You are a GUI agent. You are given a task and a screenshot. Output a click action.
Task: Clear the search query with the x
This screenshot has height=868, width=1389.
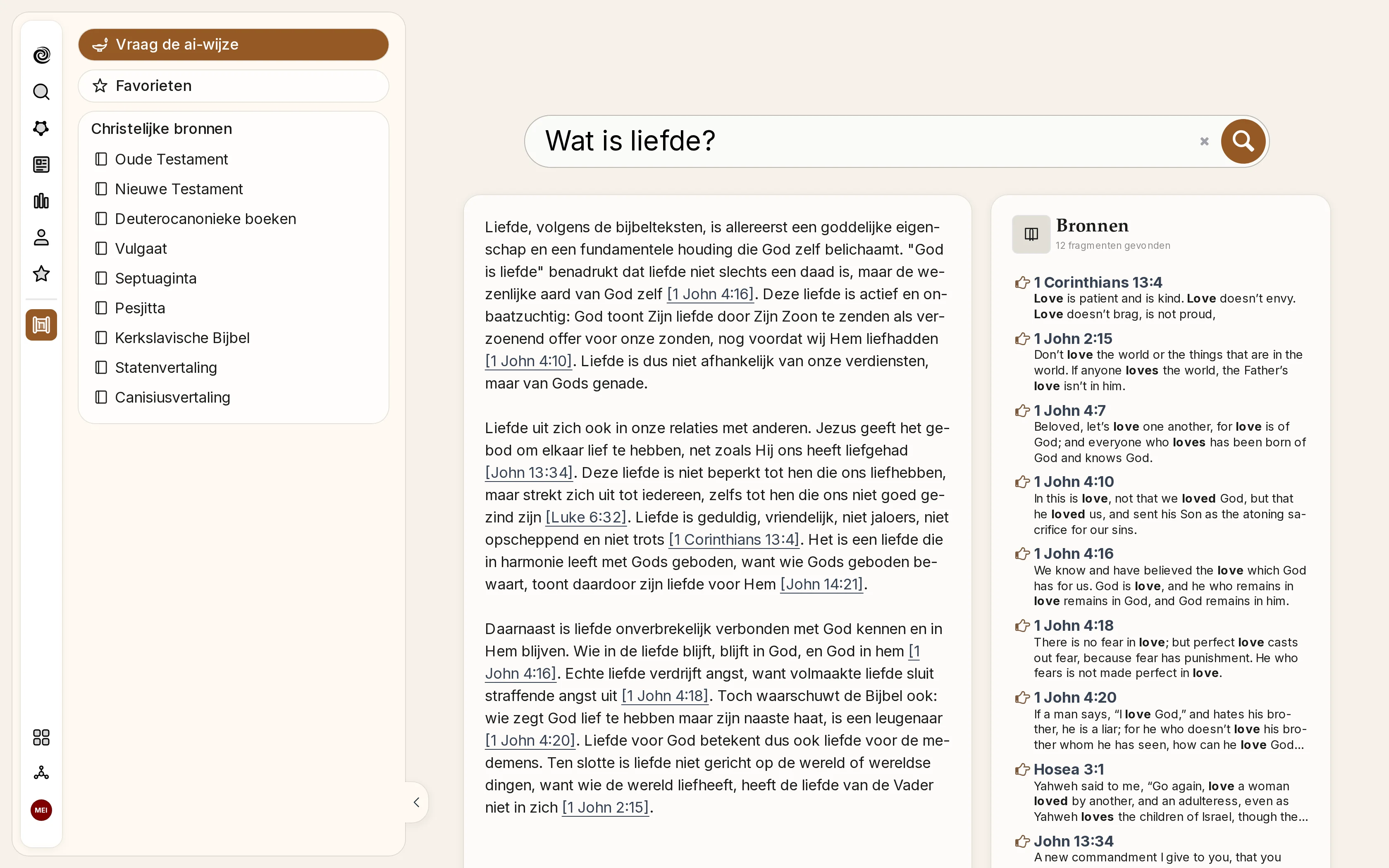point(1204,141)
